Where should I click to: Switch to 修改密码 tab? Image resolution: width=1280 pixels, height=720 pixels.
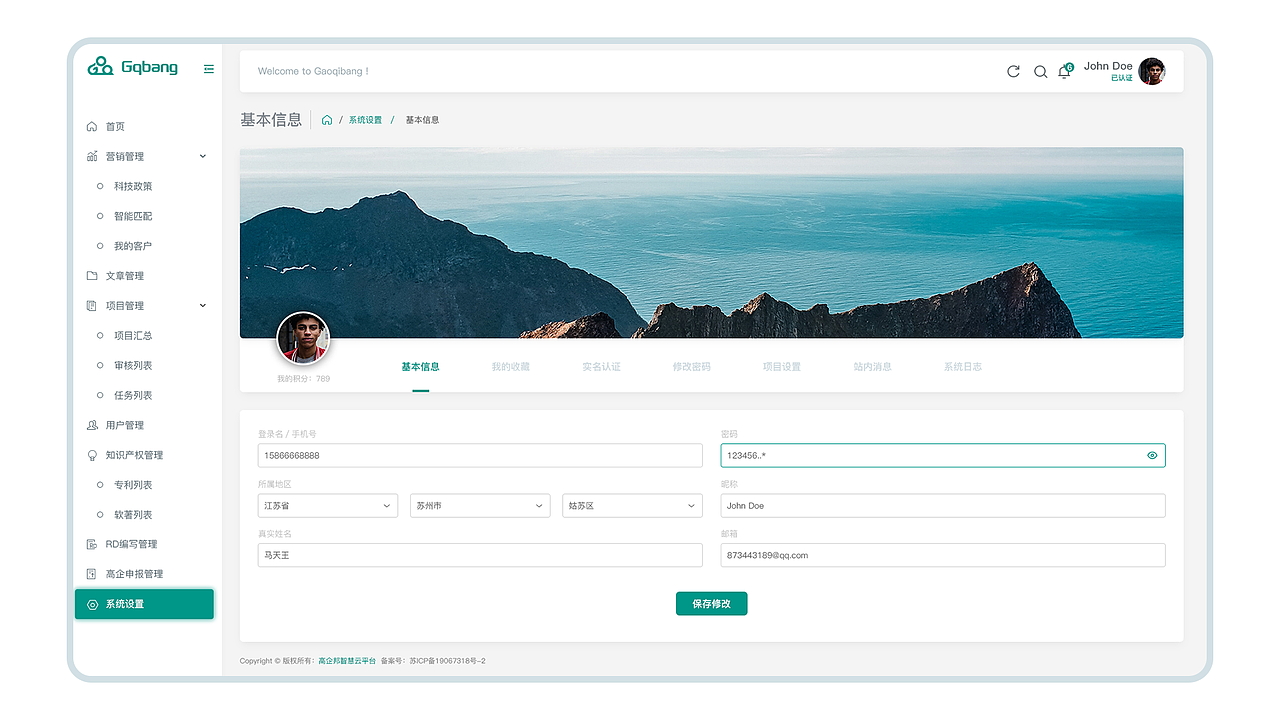point(692,367)
